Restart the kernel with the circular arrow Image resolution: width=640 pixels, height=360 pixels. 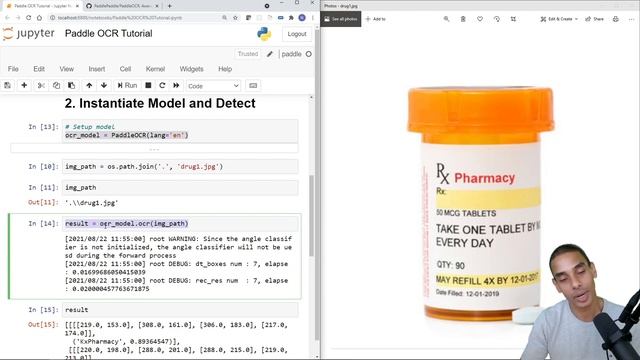162,85
